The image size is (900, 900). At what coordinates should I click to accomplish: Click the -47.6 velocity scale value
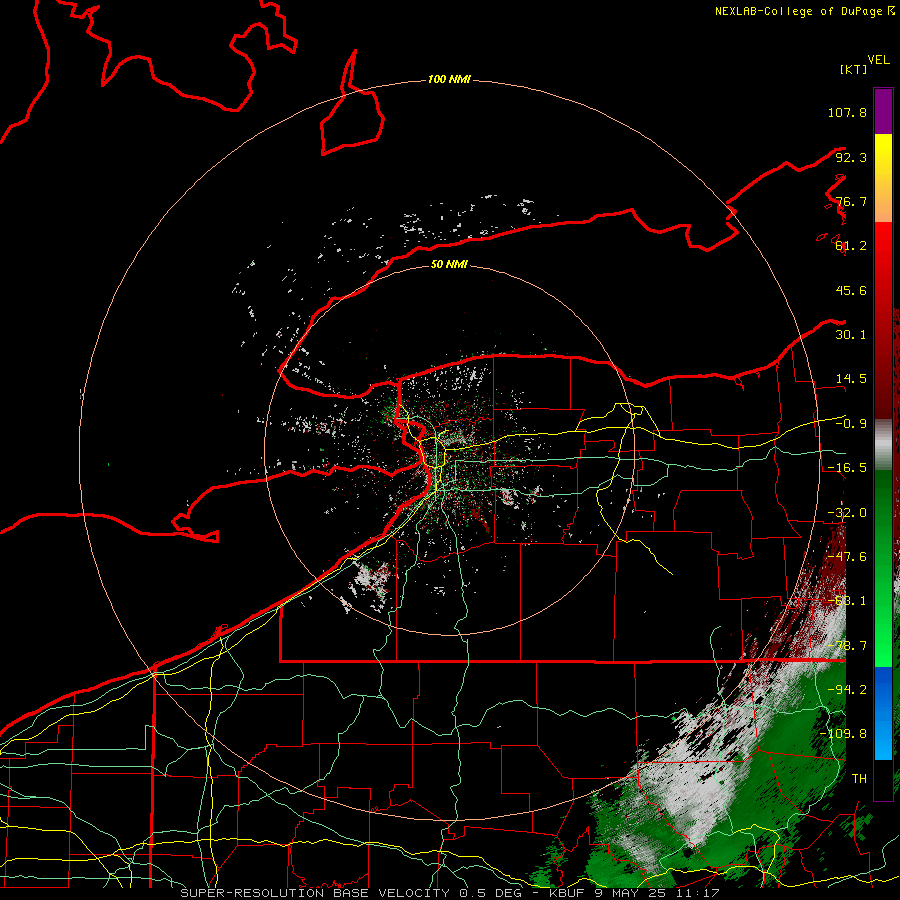847,557
